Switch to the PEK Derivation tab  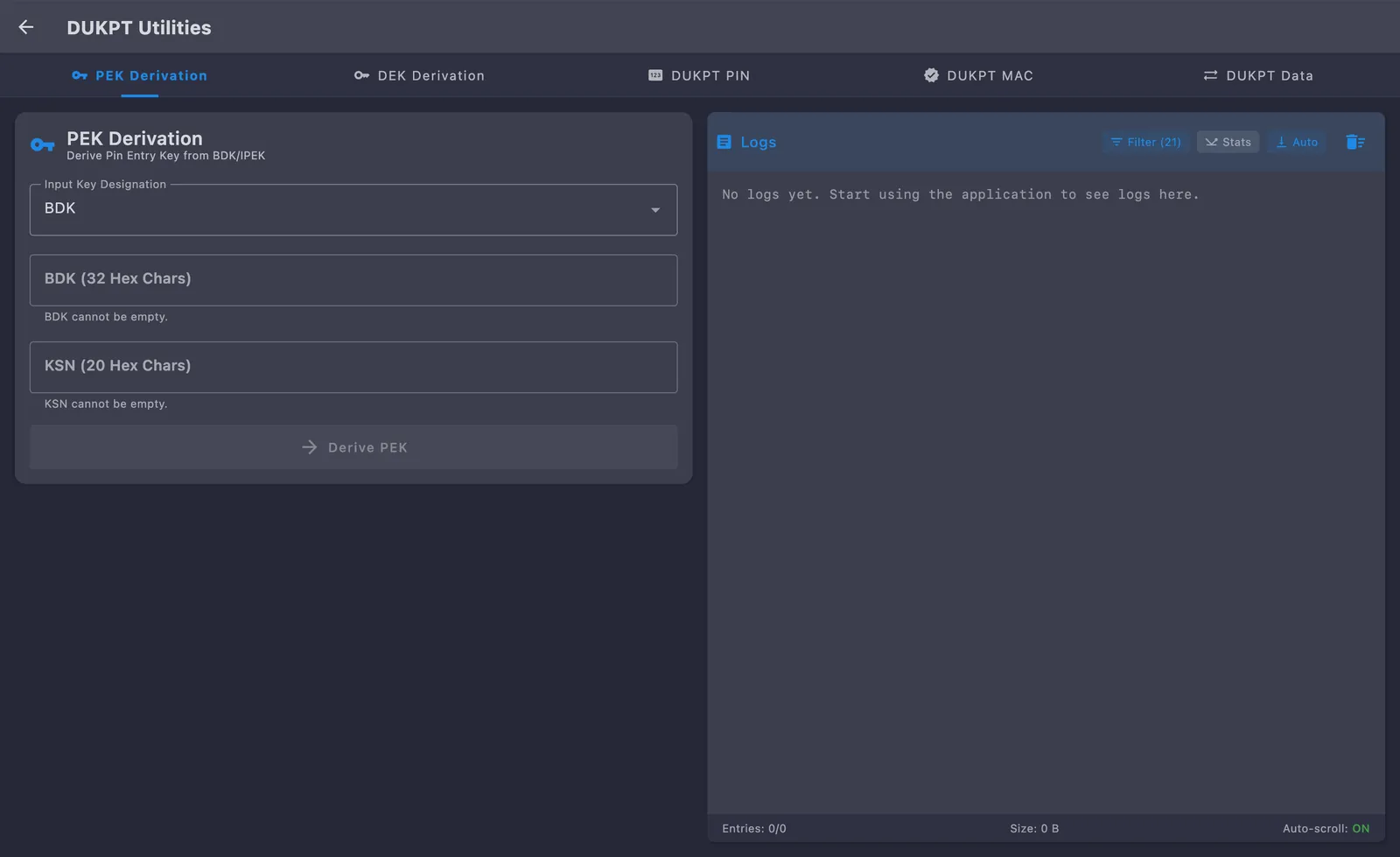tap(140, 75)
